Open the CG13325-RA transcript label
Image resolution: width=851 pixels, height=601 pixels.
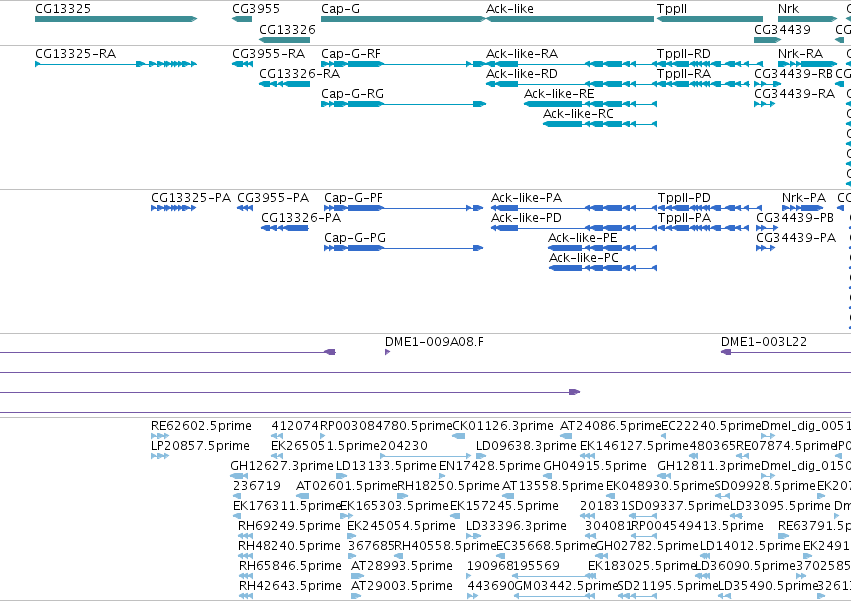click(x=75, y=54)
